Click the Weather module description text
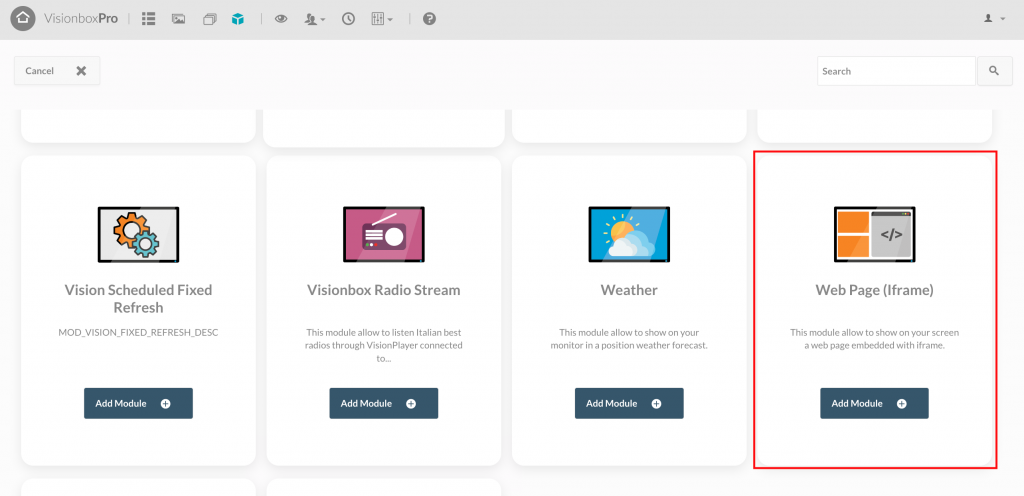Screen dimensions: 1024x496 [629, 339]
